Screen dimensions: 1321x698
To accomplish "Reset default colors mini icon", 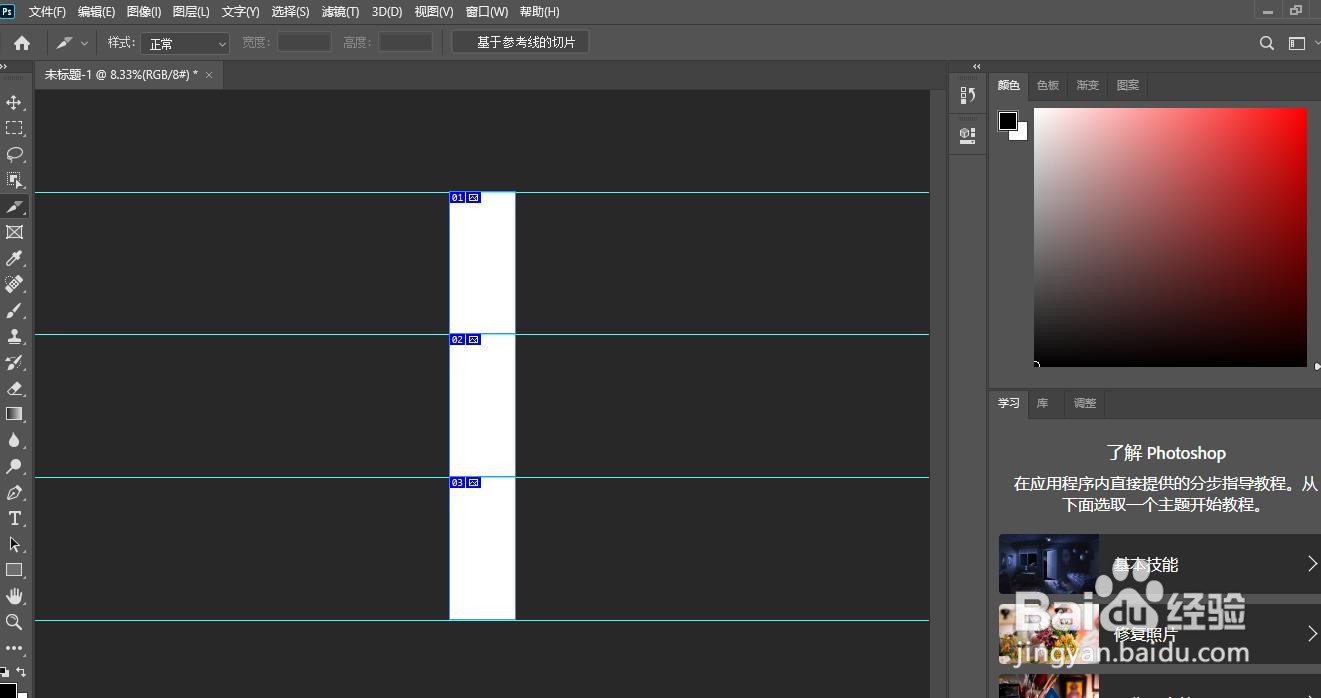I will [4, 672].
